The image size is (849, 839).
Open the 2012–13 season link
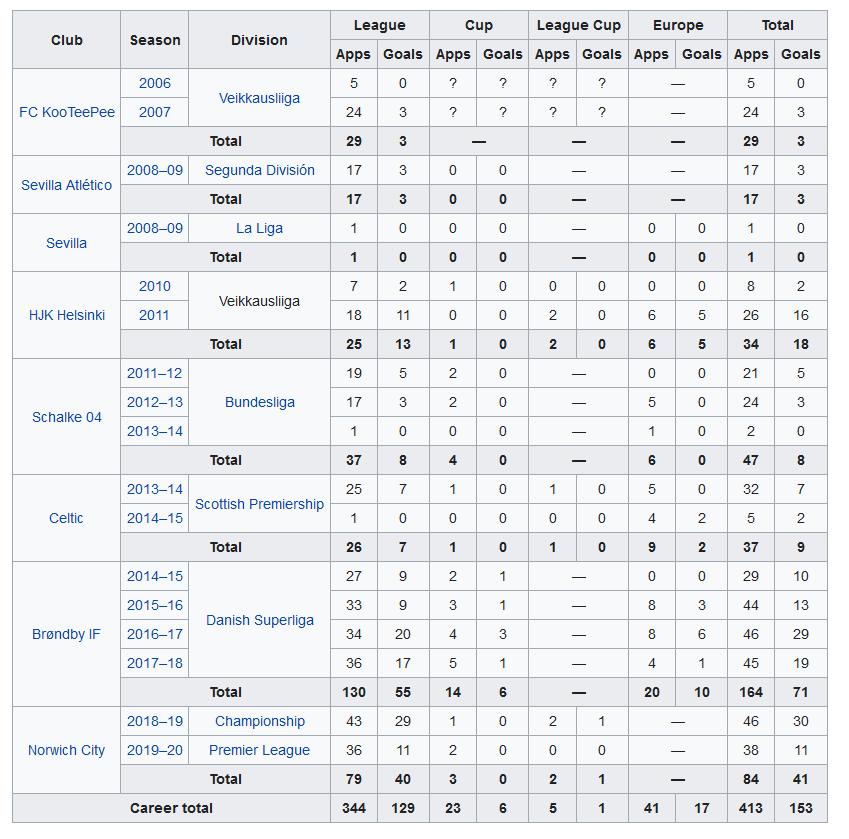[155, 402]
